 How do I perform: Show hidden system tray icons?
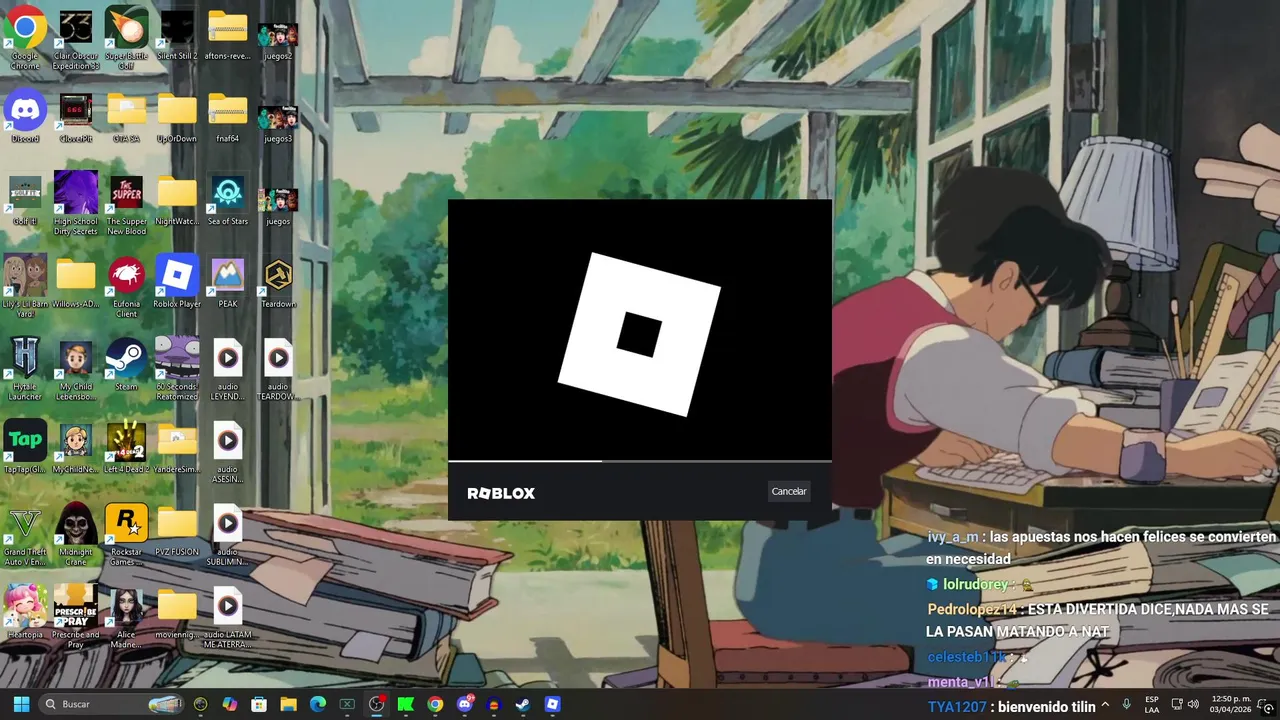[x=1105, y=704]
